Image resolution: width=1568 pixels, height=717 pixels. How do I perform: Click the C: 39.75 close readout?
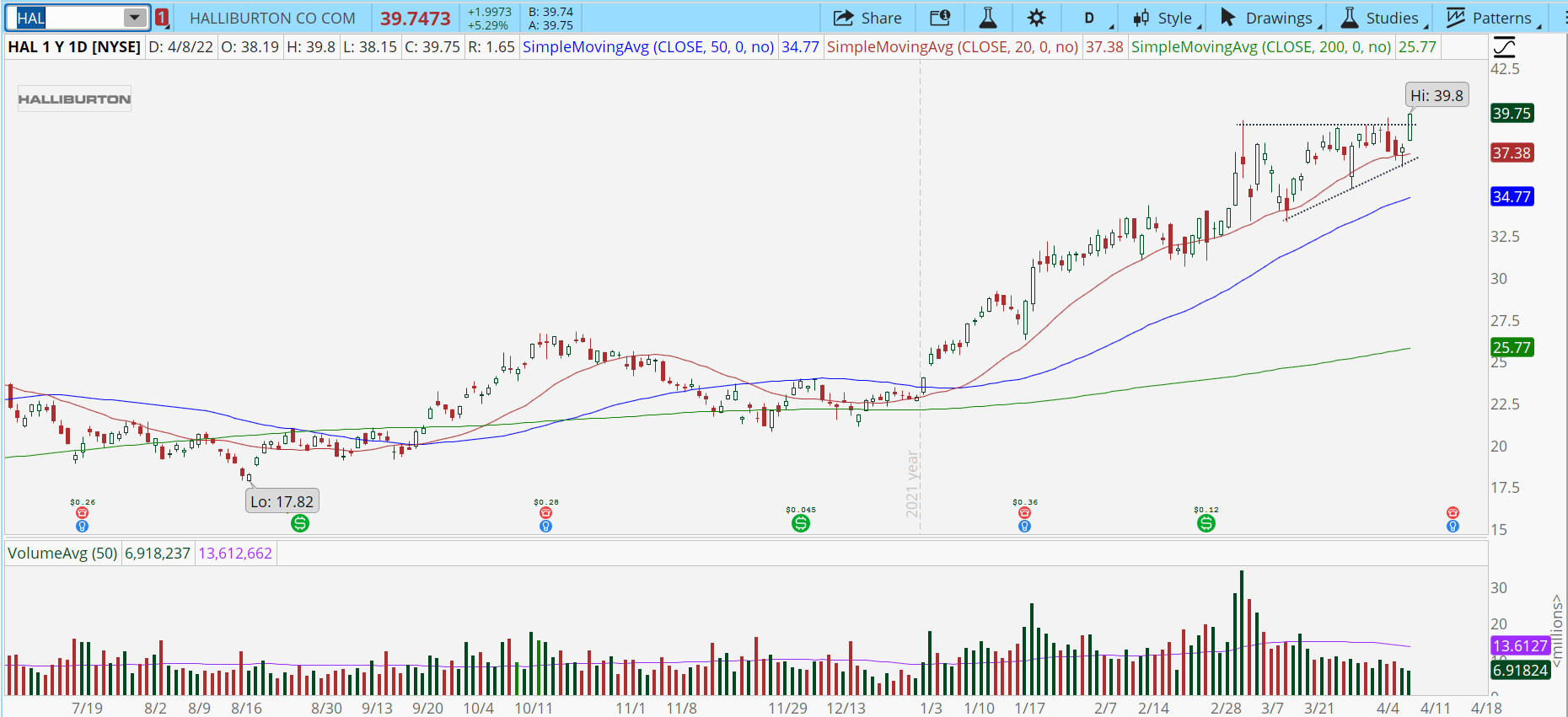click(432, 47)
